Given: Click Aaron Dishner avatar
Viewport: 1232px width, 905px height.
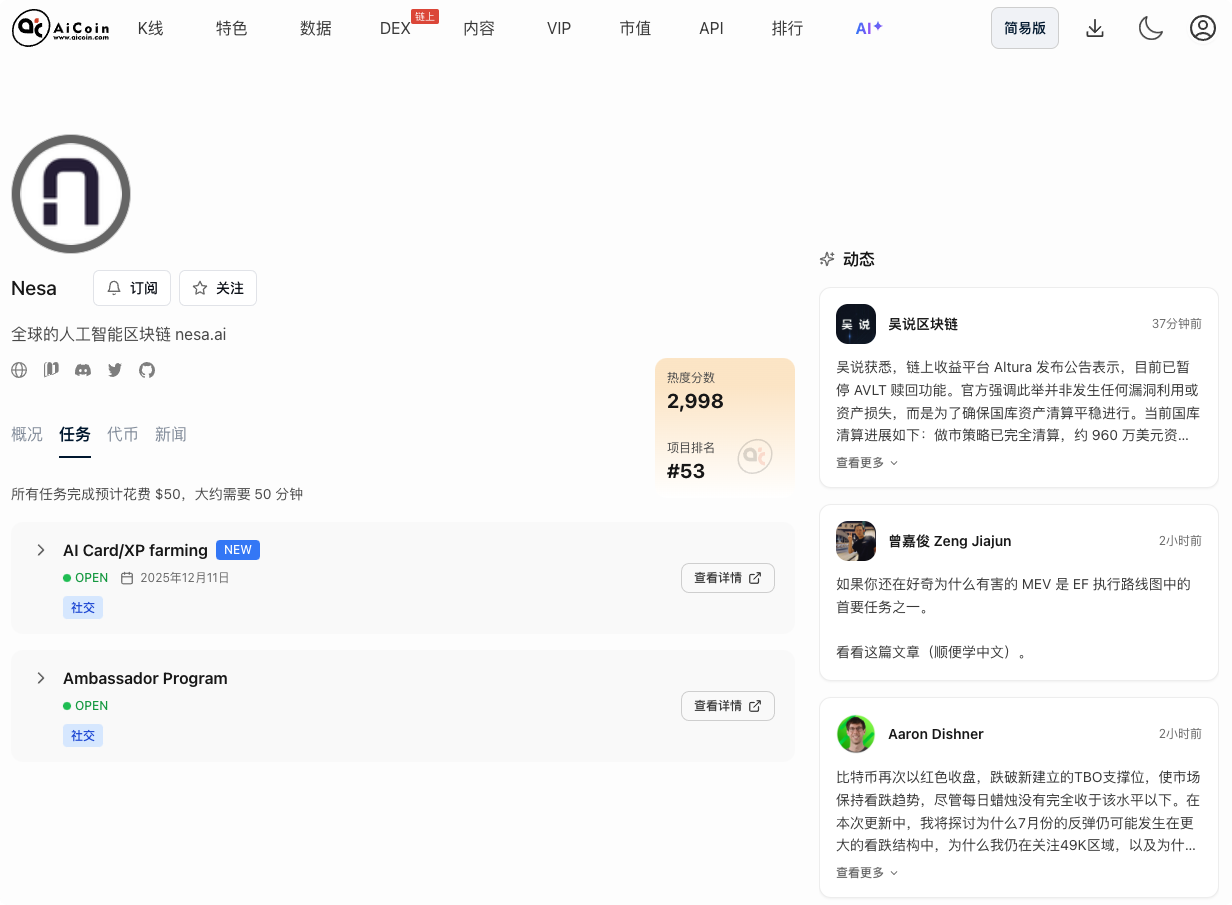Looking at the screenshot, I should (856, 734).
